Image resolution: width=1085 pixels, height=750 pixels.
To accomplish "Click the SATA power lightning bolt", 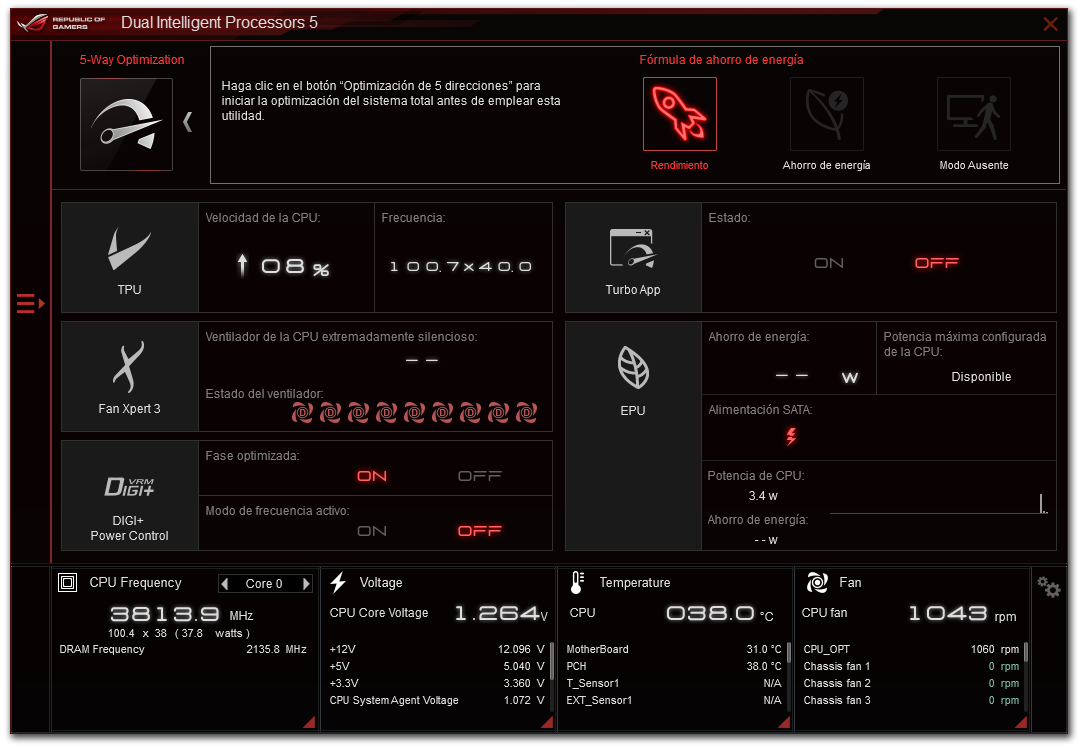I will pyautogui.click(x=791, y=436).
